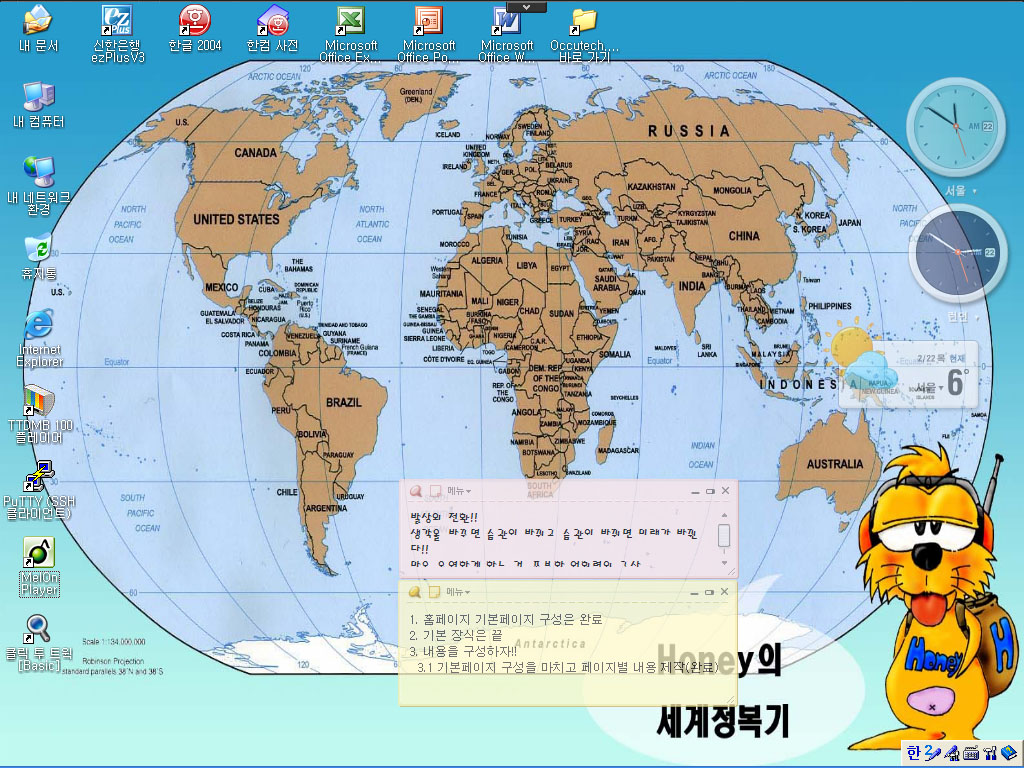Maximize the yellow memo note
1024x768 pixels.
coord(709,592)
